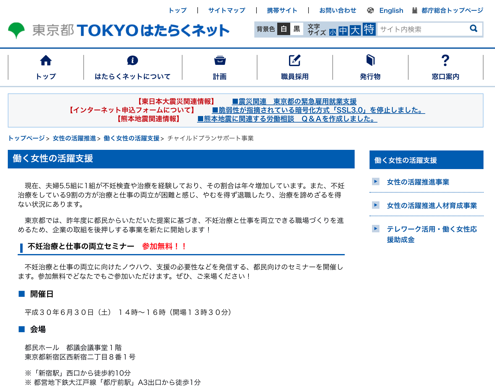The image size is (495, 389).
Task: Switch to the English site
Action: pyautogui.click(x=391, y=10)
